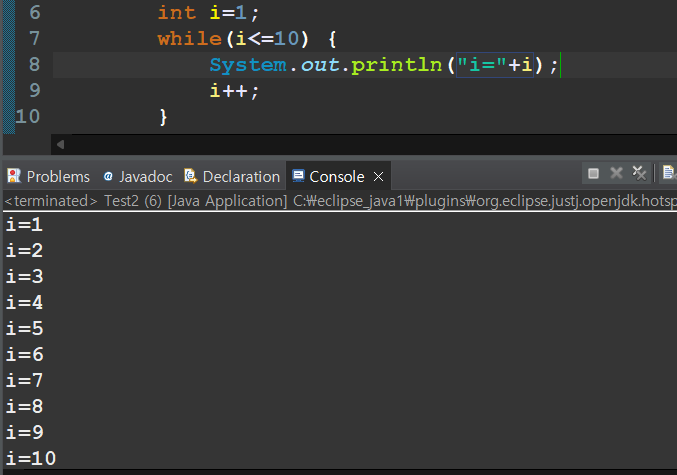This screenshot has width=677, height=475.
Task: Click the '<terminated>' console status text
Action: pyautogui.click(x=51, y=201)
